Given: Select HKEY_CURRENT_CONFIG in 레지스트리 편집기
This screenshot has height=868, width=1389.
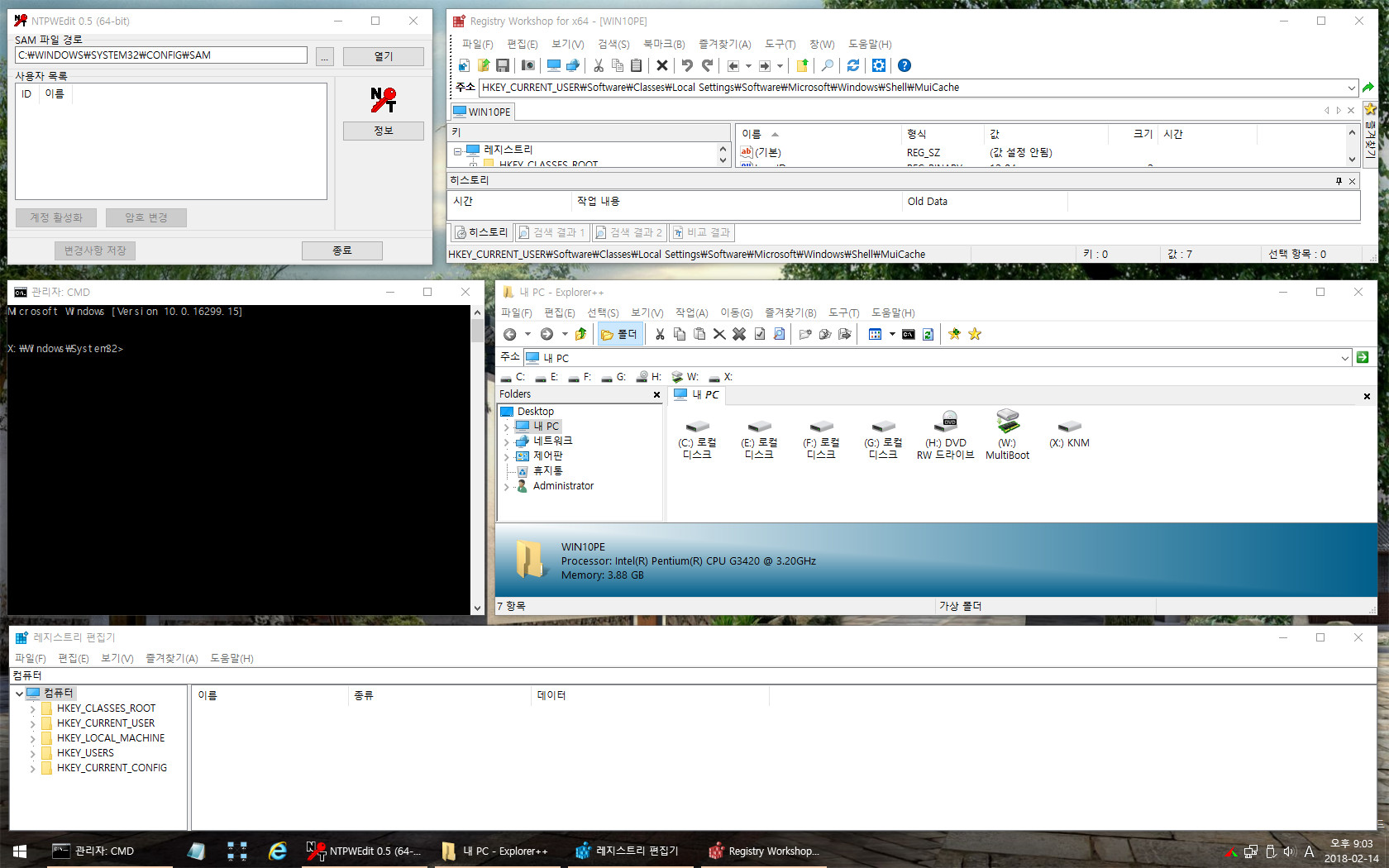Looking at the screenshot, I should click(112, 768).
